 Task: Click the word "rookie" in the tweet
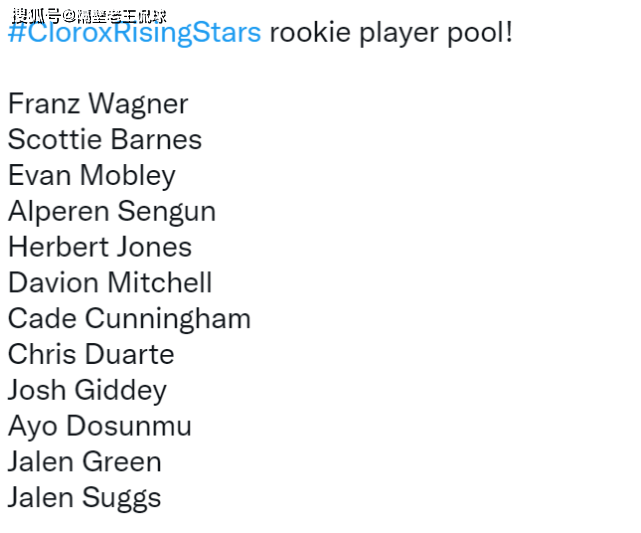[304, 33]
